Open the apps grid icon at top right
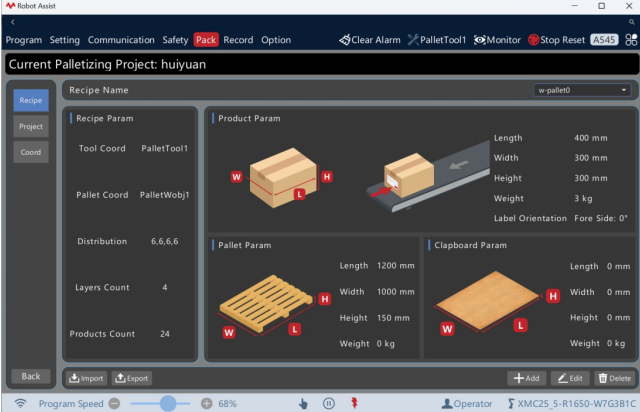 point(631,40)
